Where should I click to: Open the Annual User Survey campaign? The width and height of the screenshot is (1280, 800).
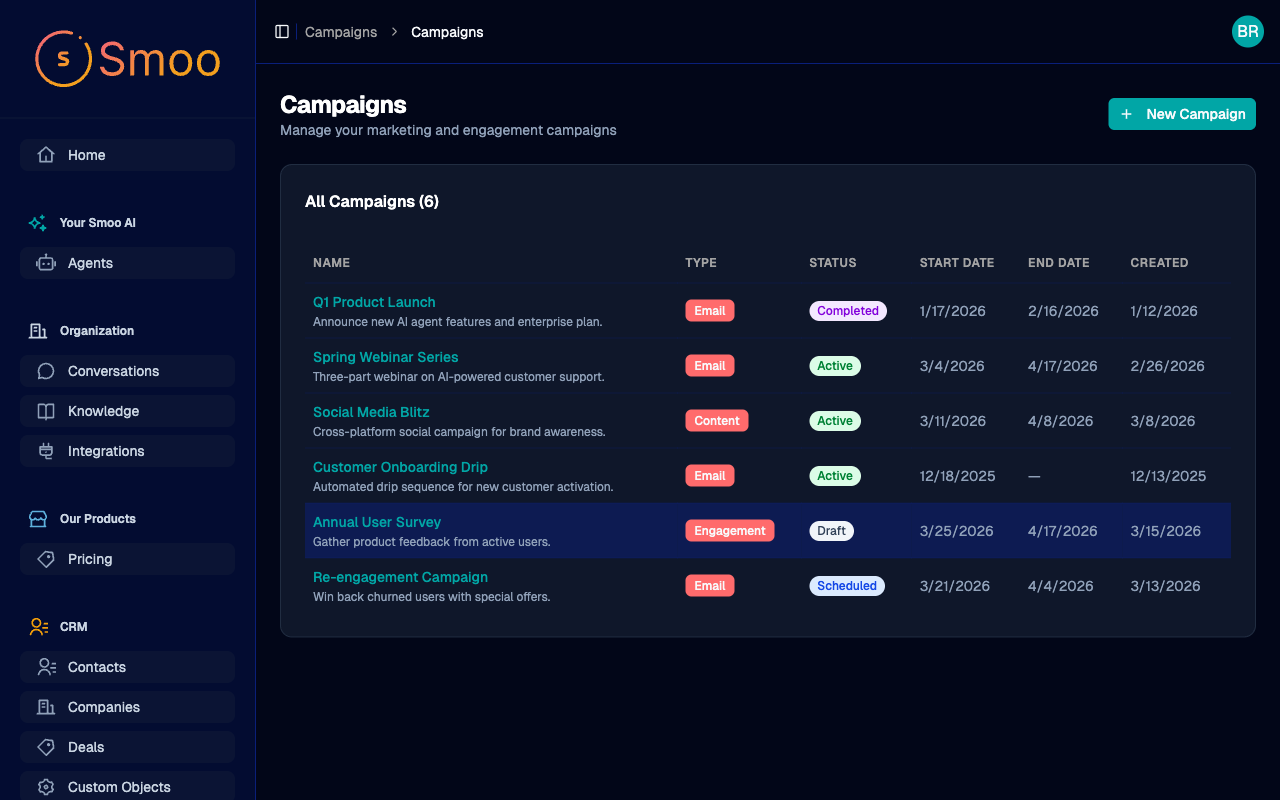tap(377, 522)
